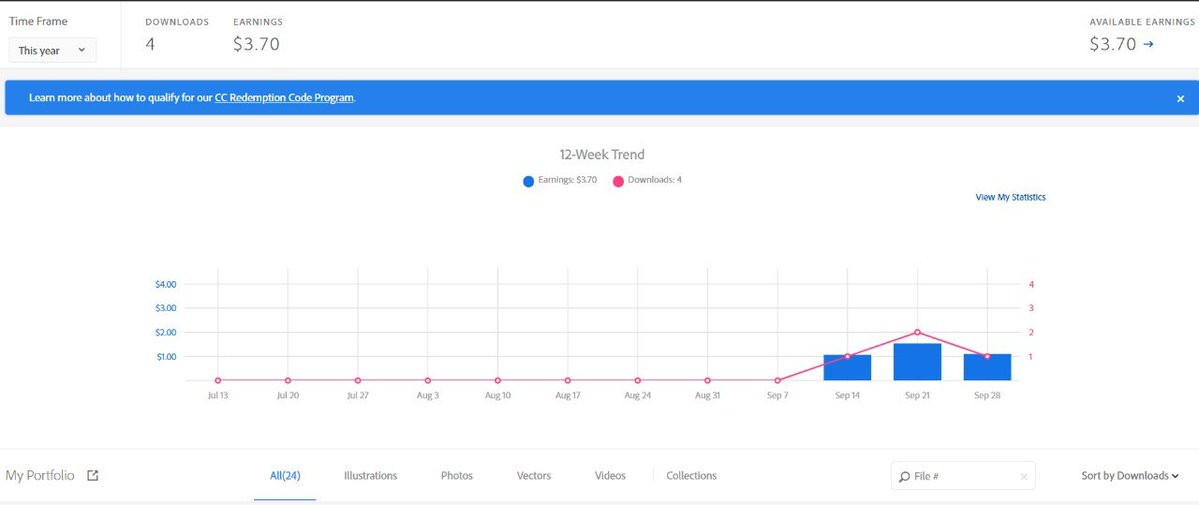The image size is (1199, 505).
Task: Click the $3.70 Earnings value at top
Action: tap(256, 44)
